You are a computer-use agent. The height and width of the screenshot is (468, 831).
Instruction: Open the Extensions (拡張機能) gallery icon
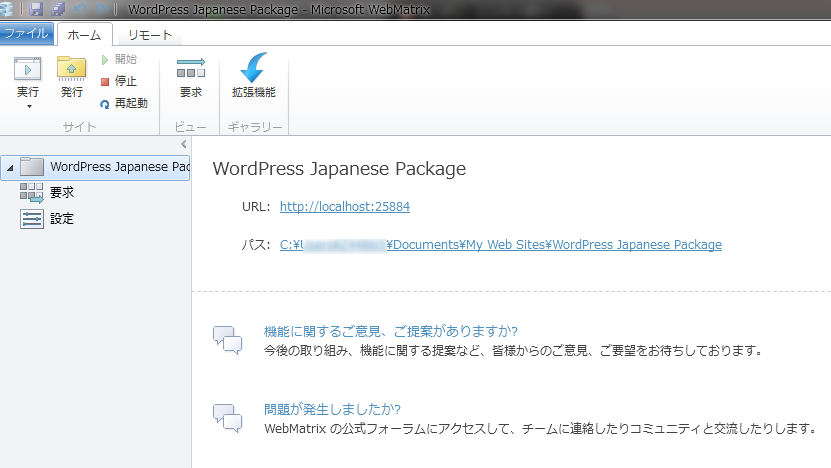pyautogui.click(x=254, y=68)
